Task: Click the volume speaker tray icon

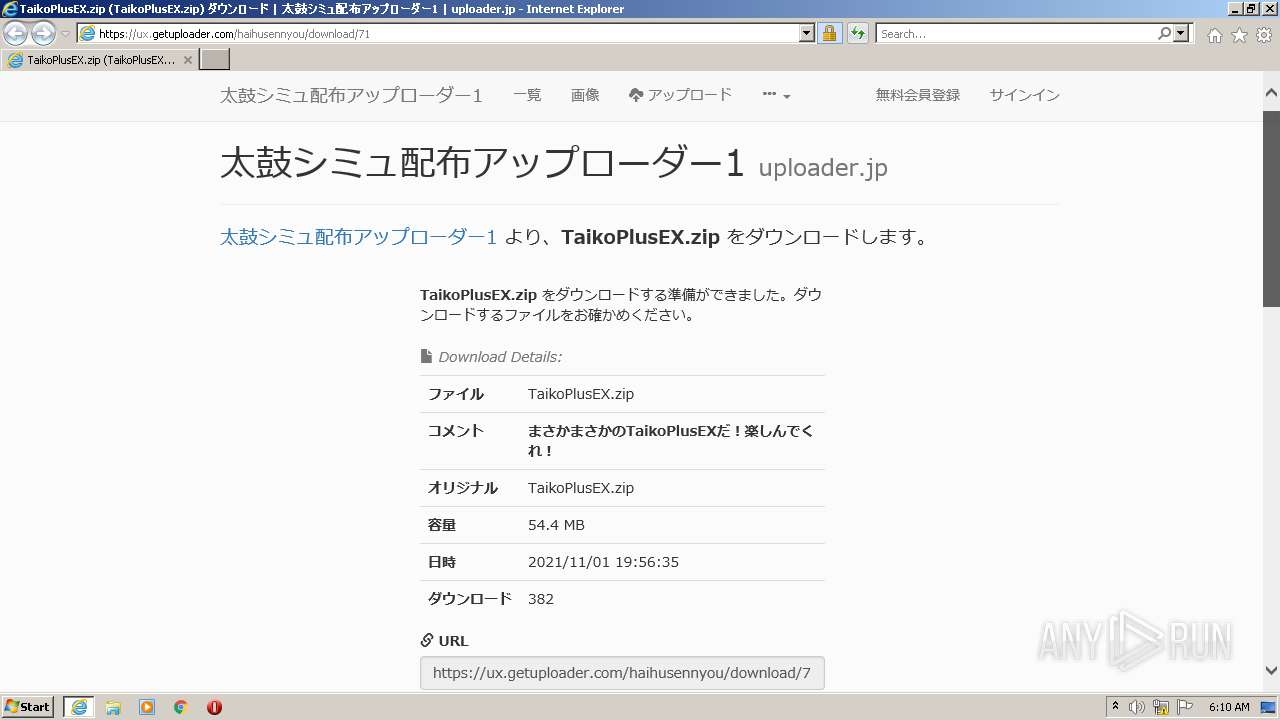Action: pyautogui.click(x=1136, y=707)
